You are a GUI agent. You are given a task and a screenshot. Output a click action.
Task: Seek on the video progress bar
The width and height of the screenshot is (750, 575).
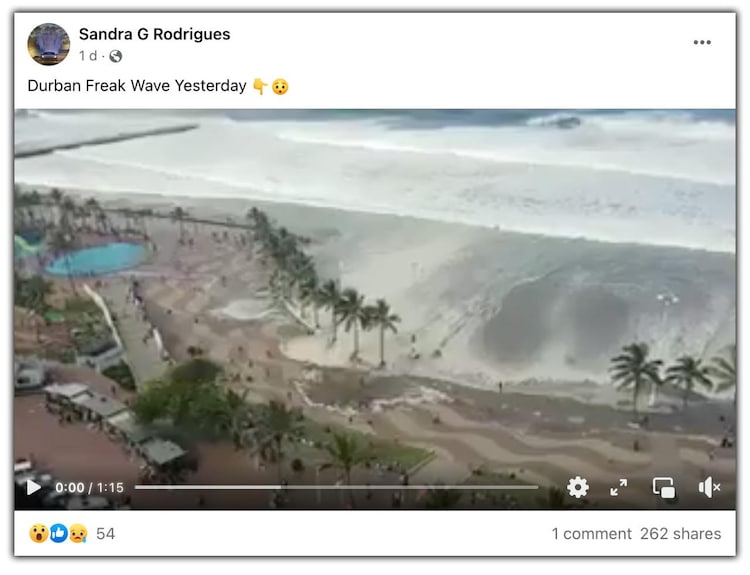click(336, 487)
